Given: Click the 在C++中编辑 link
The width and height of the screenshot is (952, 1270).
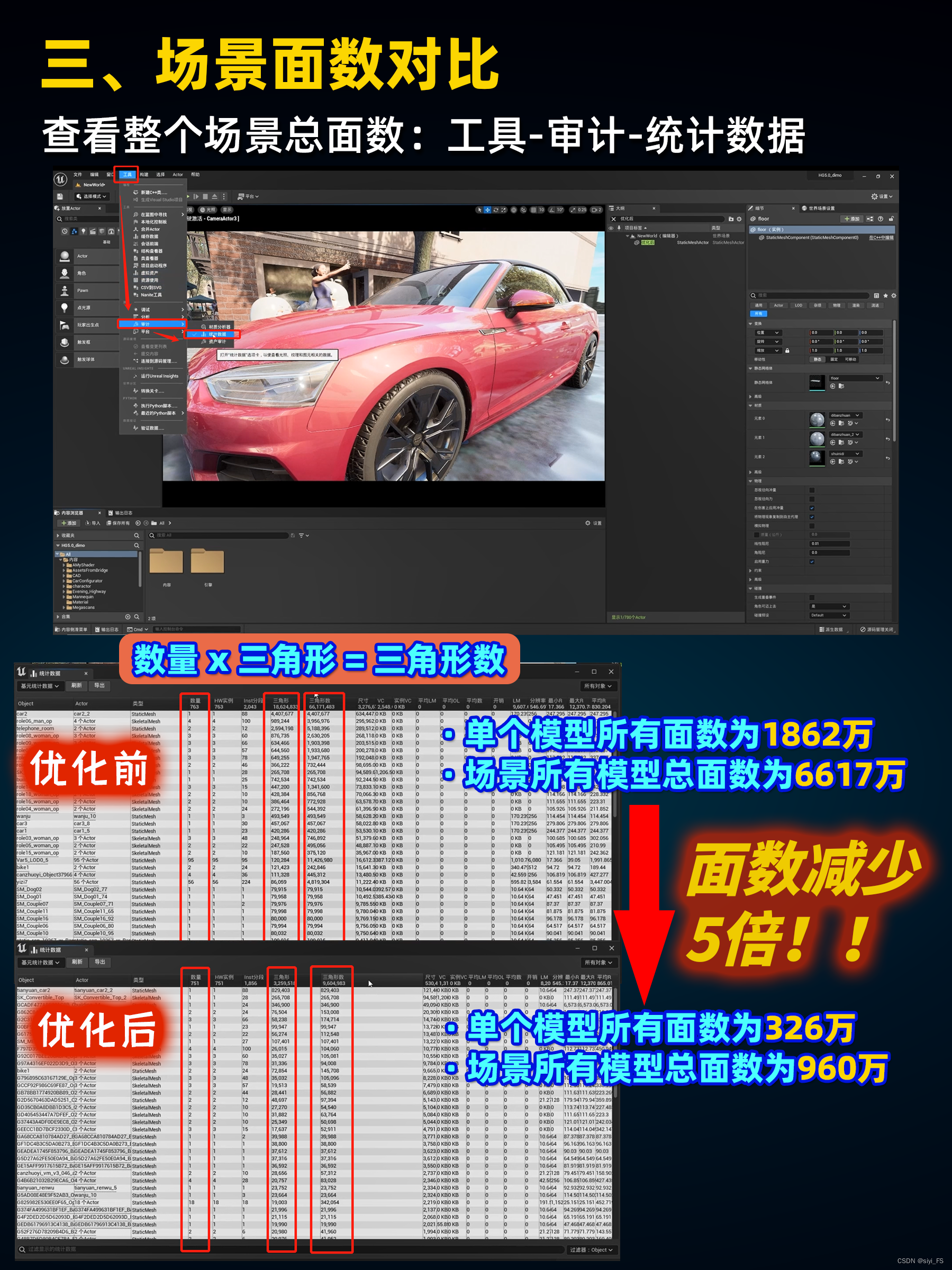Looking at the screenshot, I should coord(881,238).
